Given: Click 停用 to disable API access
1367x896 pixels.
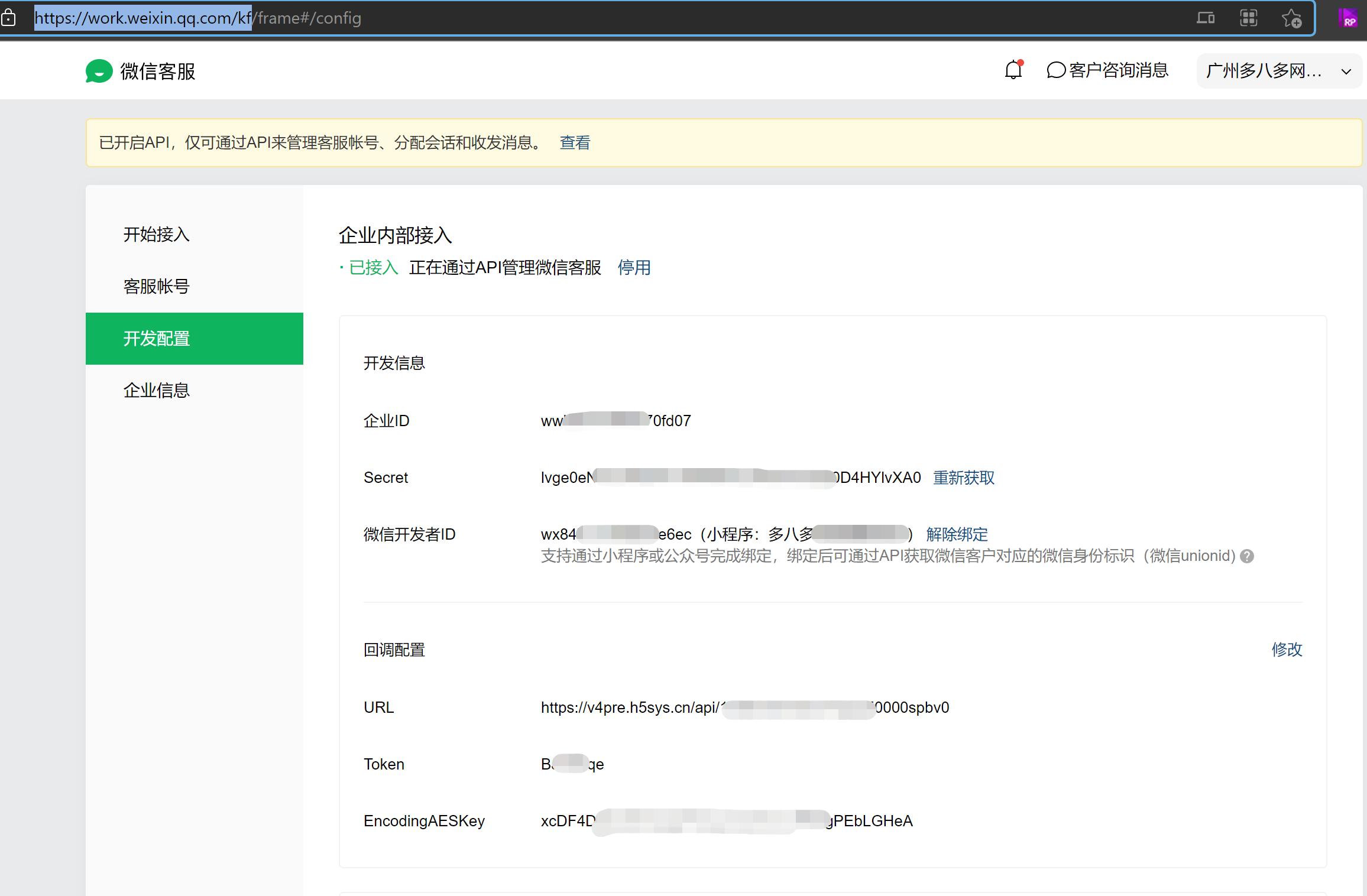Looking at the screenshot, I should coord(634,268).
